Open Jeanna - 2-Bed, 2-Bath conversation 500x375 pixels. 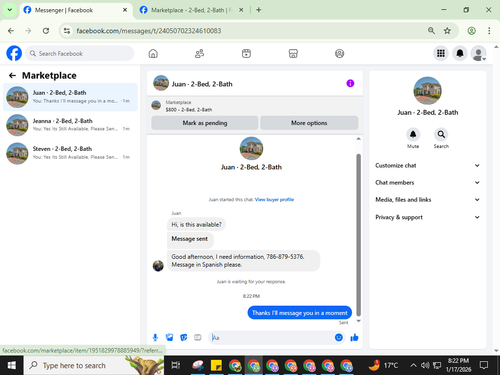coord(70,125)
